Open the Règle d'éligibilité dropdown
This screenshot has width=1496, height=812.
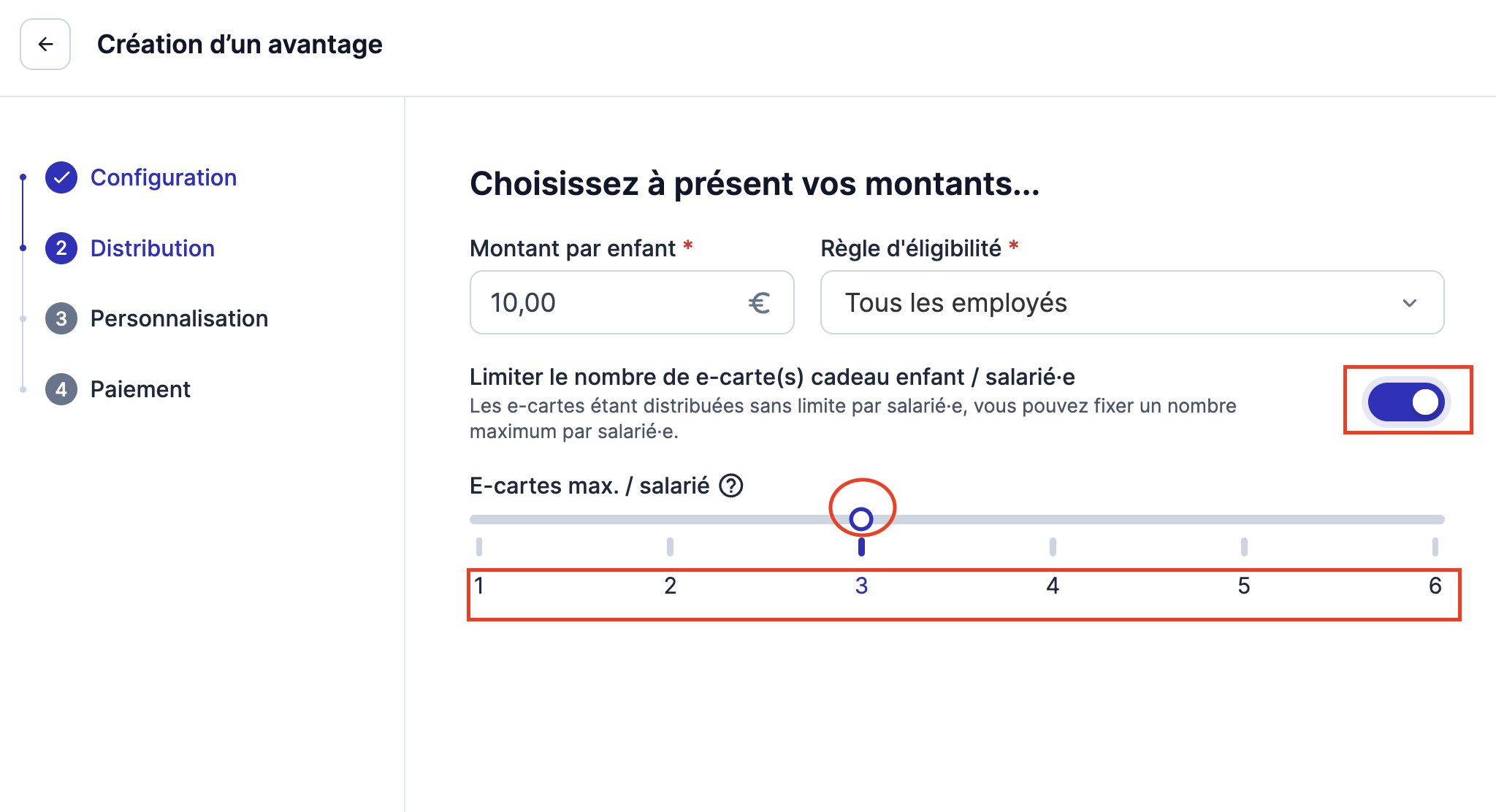(1132, 302)
